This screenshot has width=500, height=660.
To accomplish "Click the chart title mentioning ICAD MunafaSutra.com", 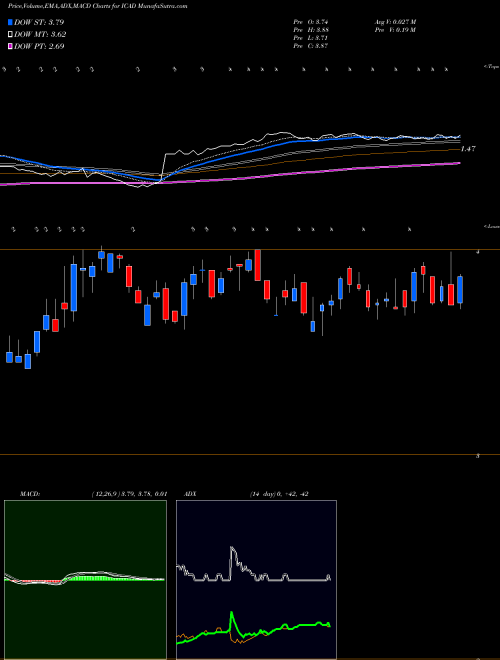I will click(x=97, y=6).
